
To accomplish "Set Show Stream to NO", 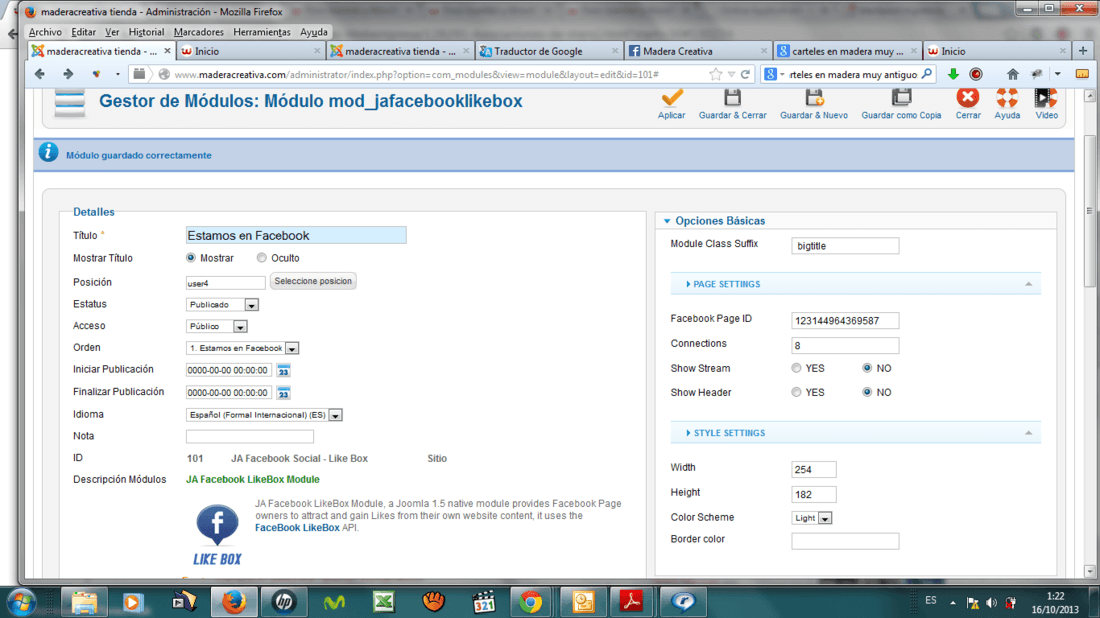I will [x=867, y=368].
